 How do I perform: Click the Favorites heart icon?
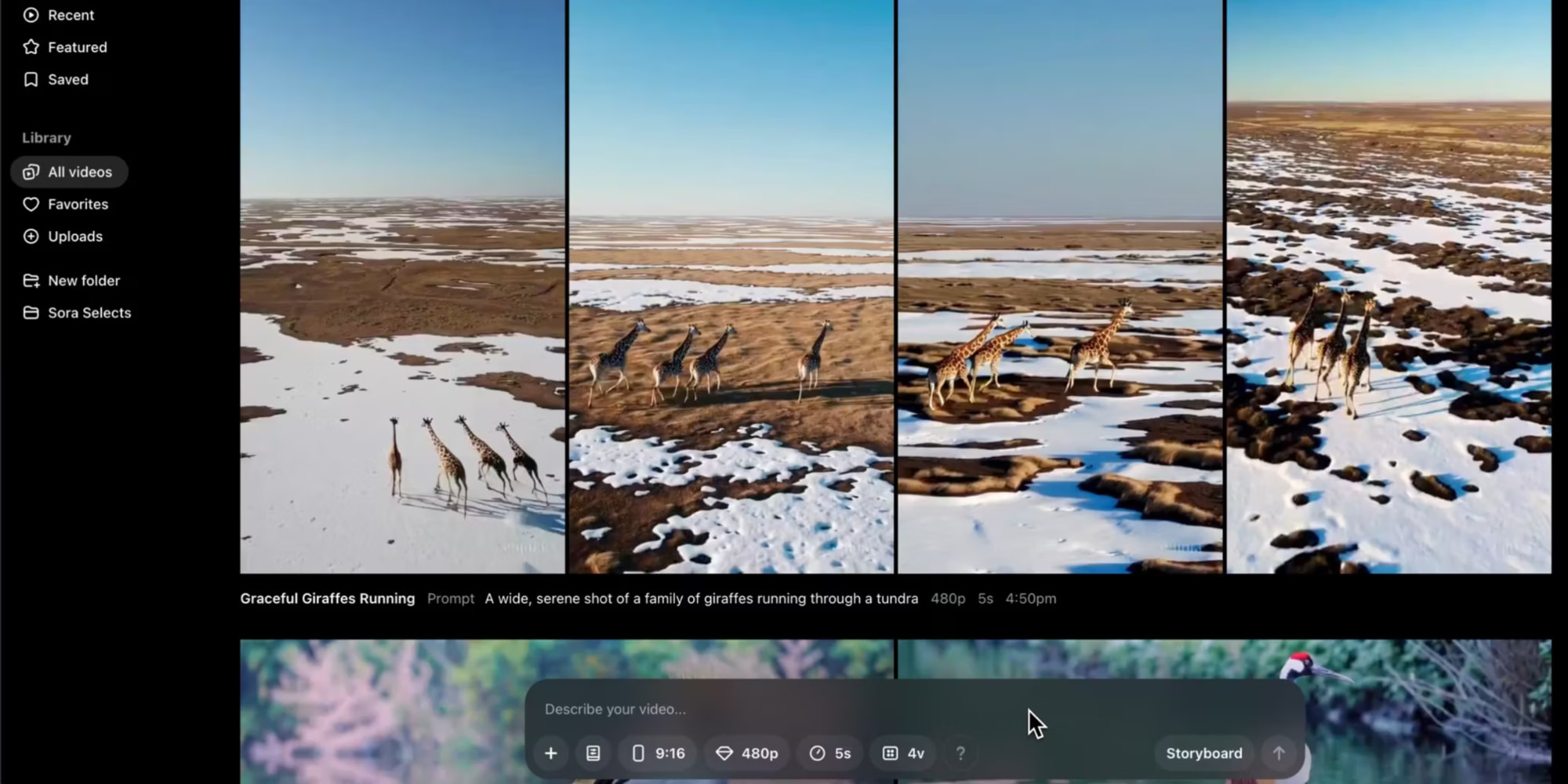coord(31,205)
